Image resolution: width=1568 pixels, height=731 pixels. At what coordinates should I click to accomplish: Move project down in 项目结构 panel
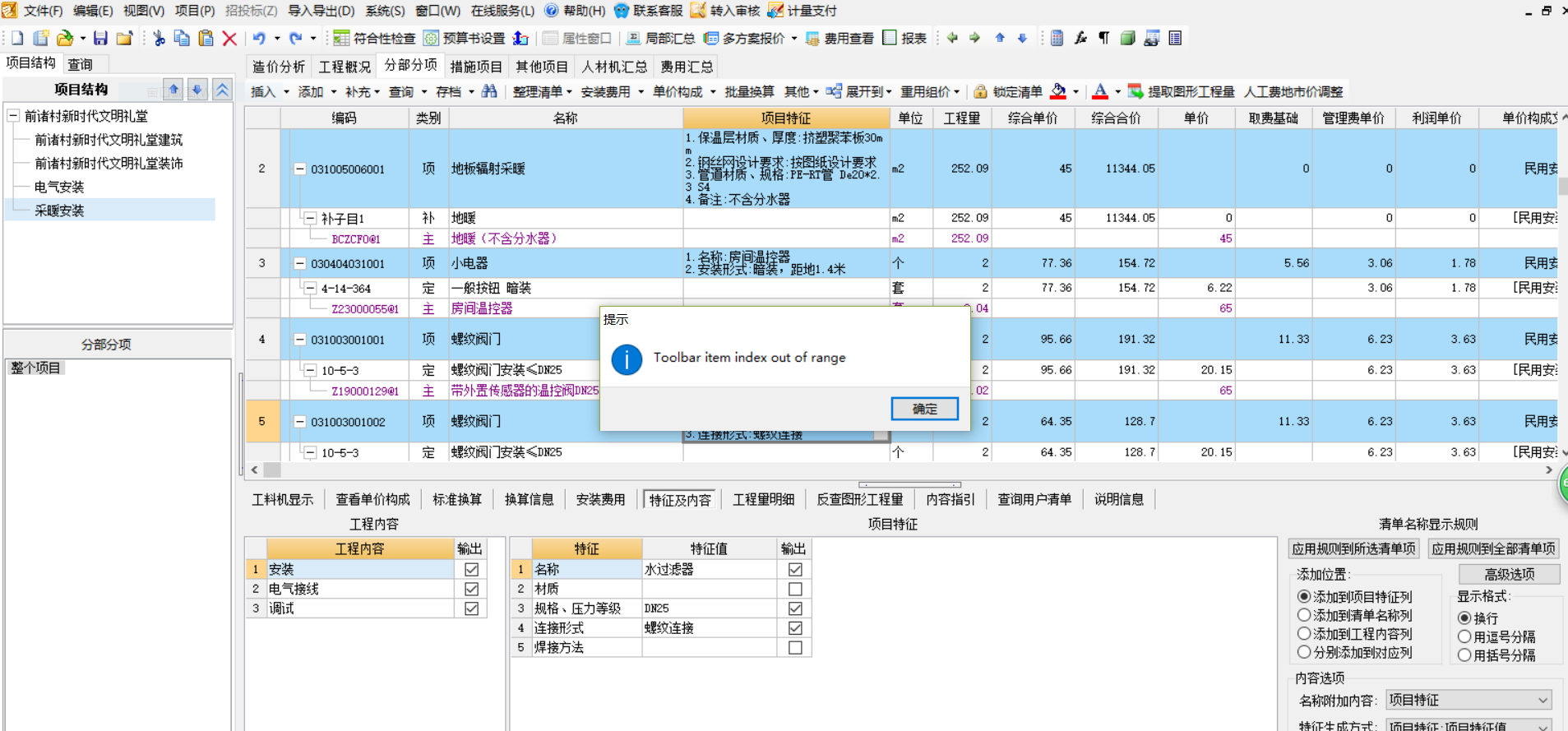(197, 90)
